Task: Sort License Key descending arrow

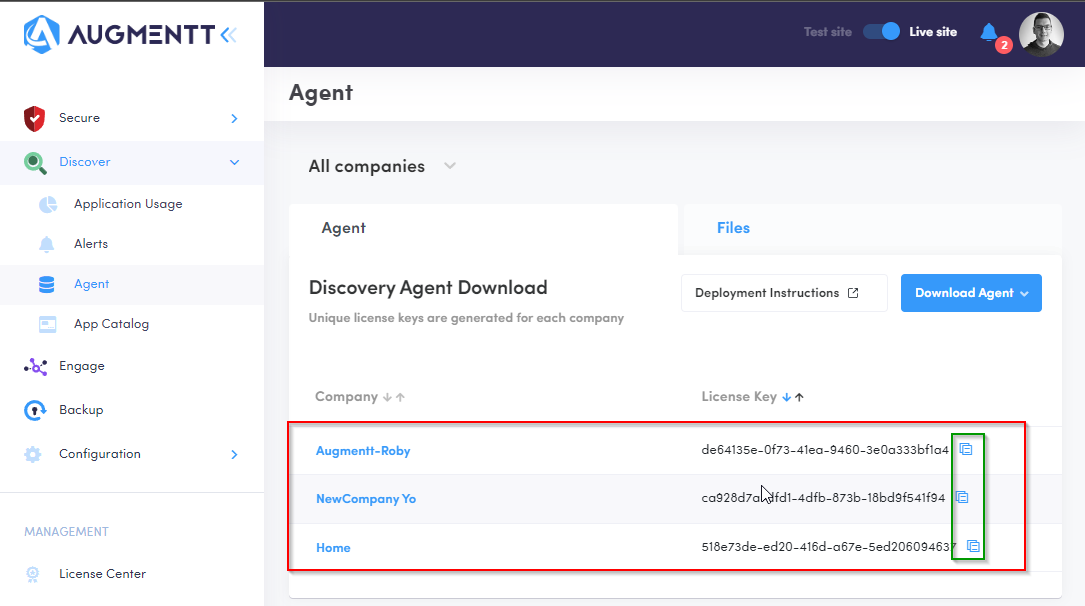Action: point(786,397)
